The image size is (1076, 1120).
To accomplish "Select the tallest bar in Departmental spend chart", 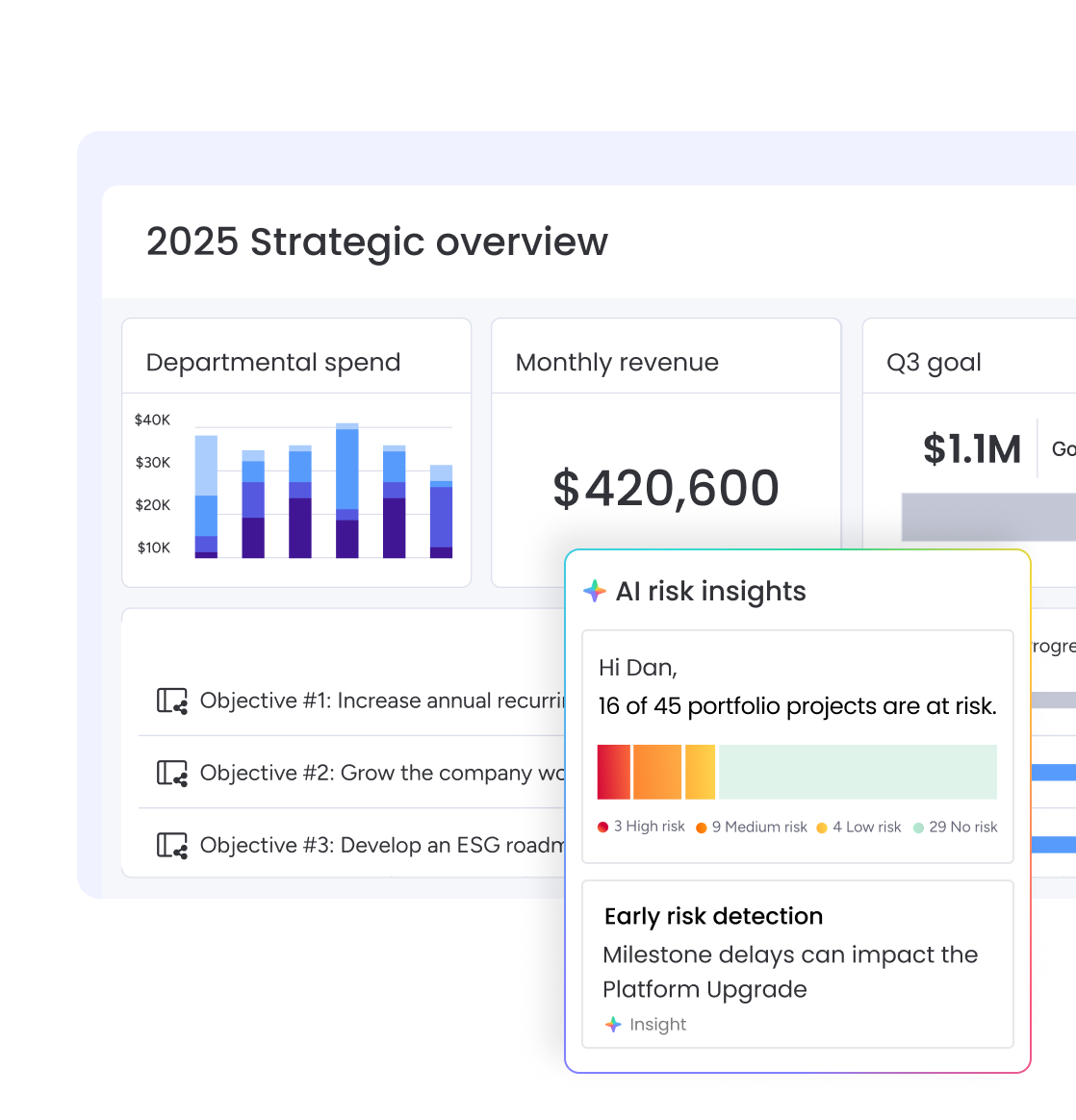I will [346, 491].
